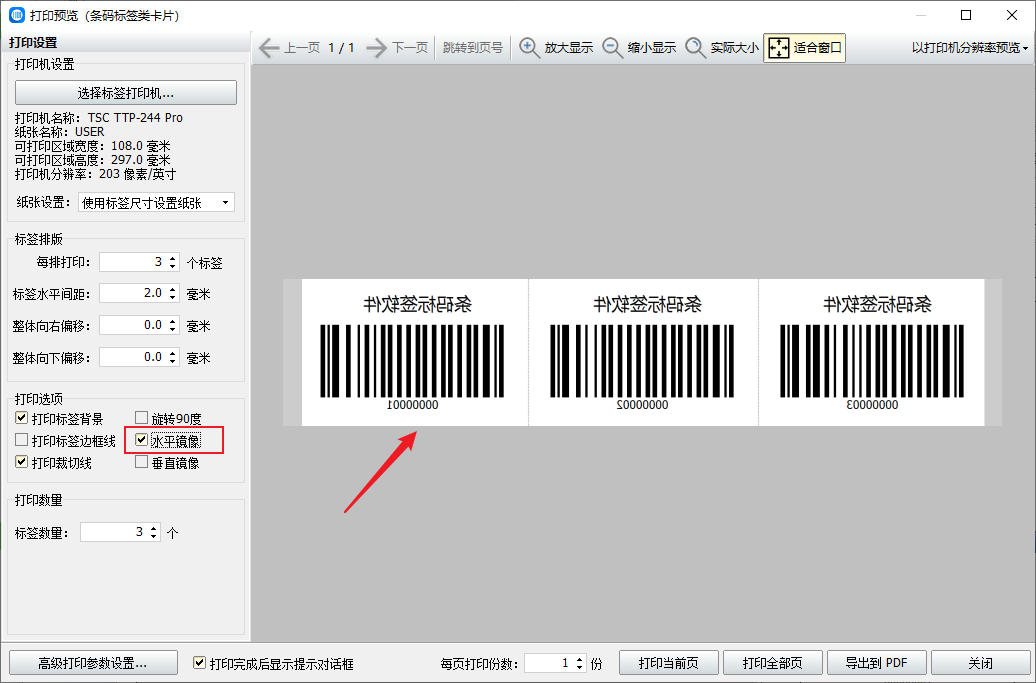Toggle 打印裁切线 checkbox
The height and width of the screenshot is (683, 1036).
pos(21,462)
